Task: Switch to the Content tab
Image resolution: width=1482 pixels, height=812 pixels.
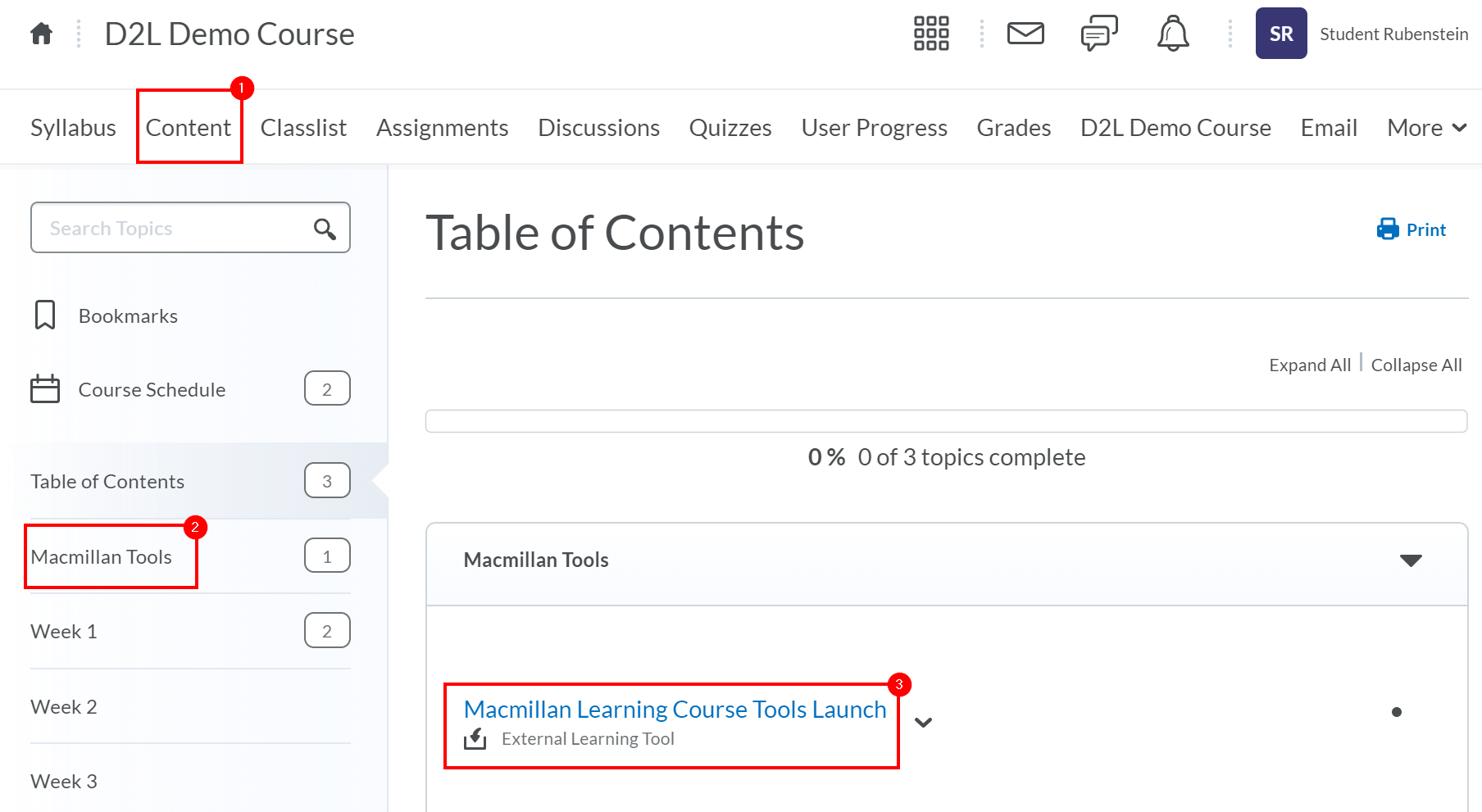Action: pyautogui.click(x=189, y=127)
